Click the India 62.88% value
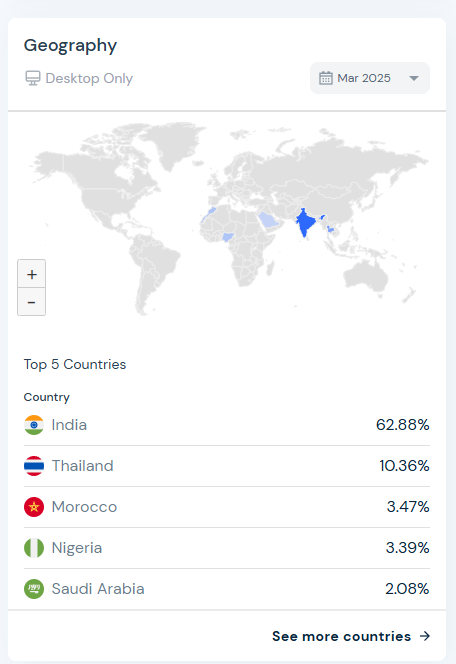 click(403, 425)
